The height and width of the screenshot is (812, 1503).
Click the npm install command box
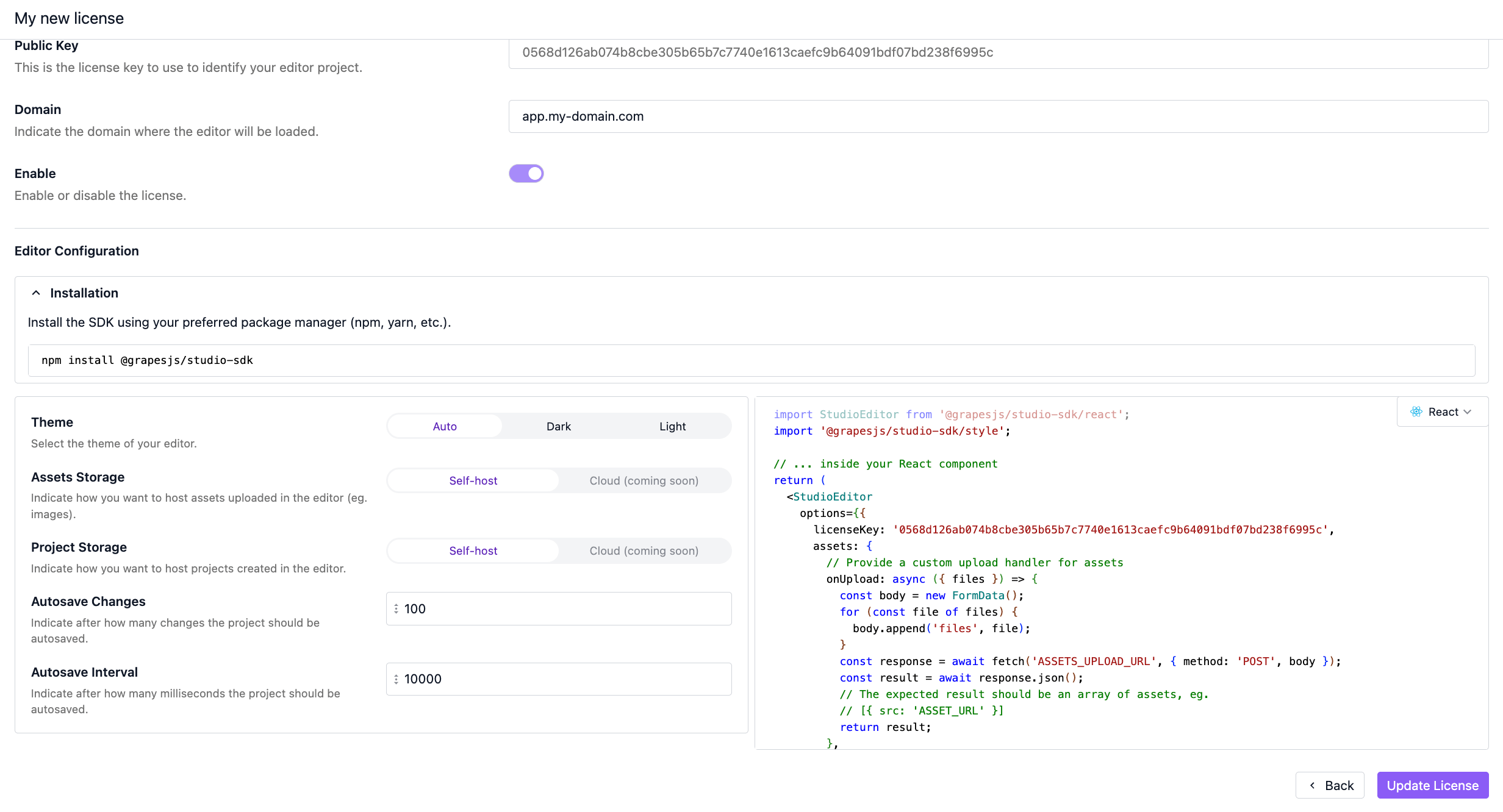click(x=751, y=360)
